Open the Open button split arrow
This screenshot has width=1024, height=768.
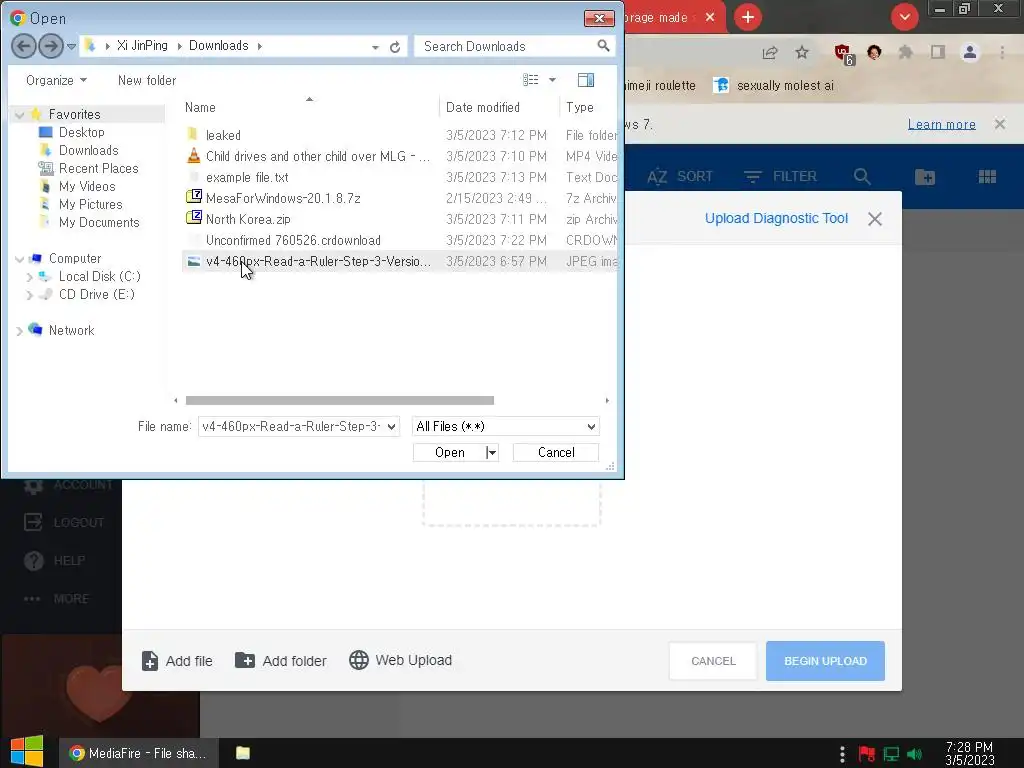click(492, 452)
